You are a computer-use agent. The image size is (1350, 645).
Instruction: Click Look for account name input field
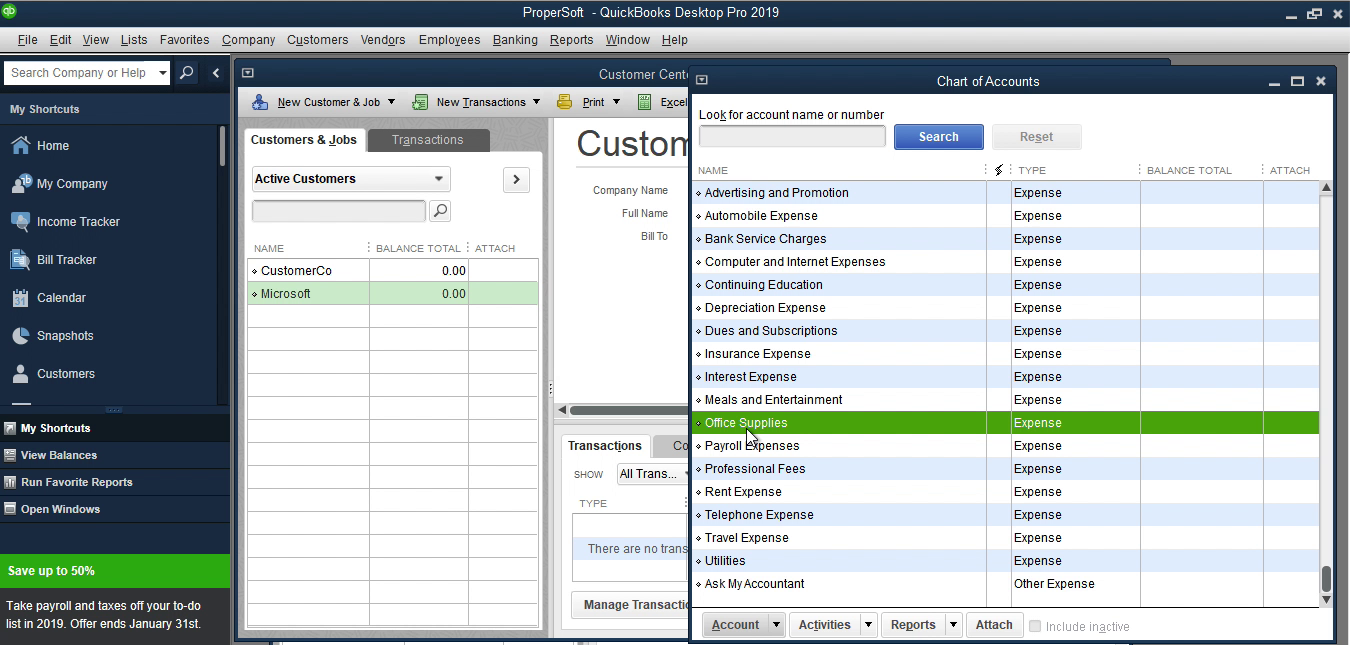(792, 136)
